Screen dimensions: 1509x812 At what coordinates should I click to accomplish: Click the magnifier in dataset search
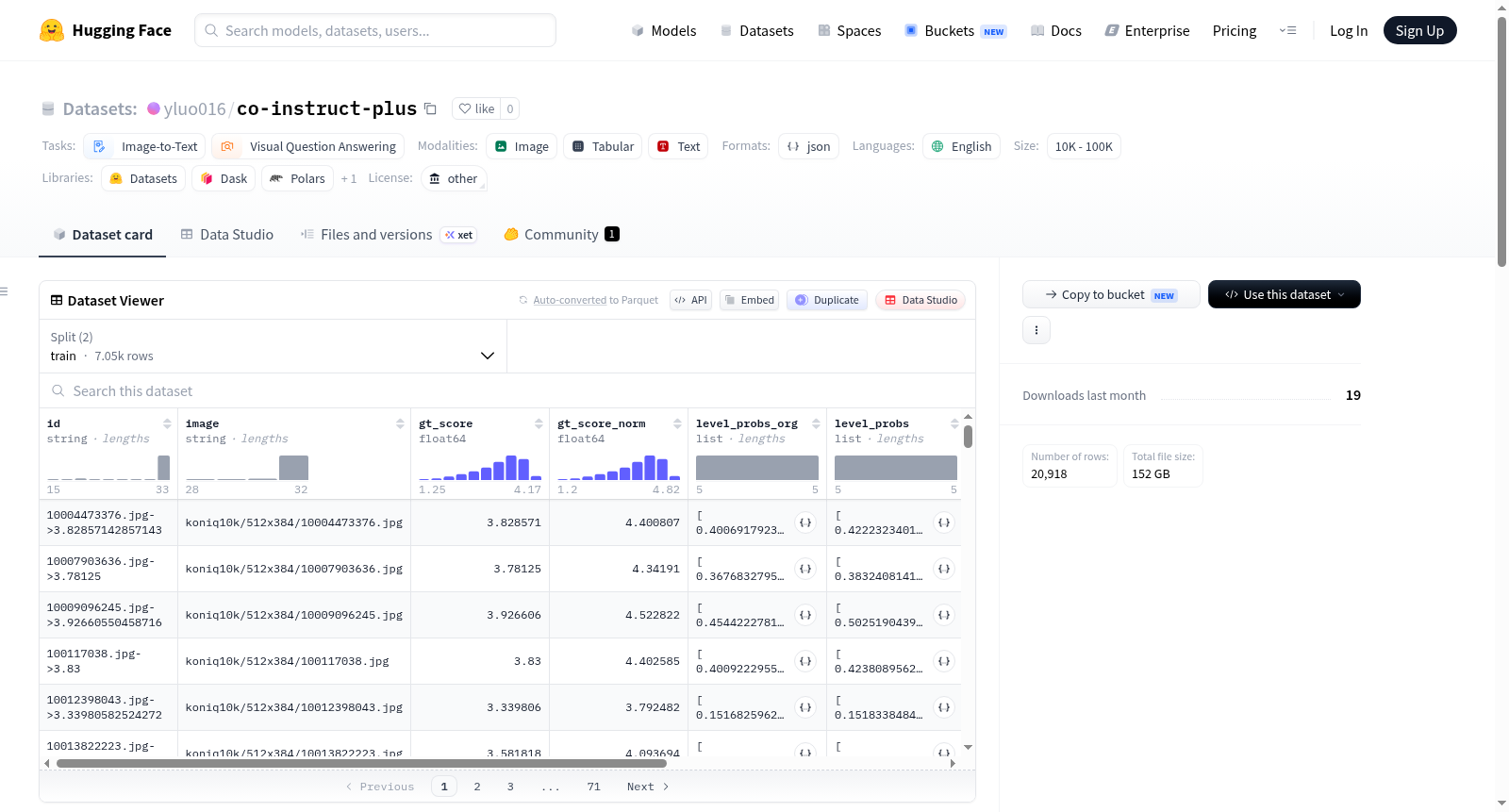click(x=58, y=390)
